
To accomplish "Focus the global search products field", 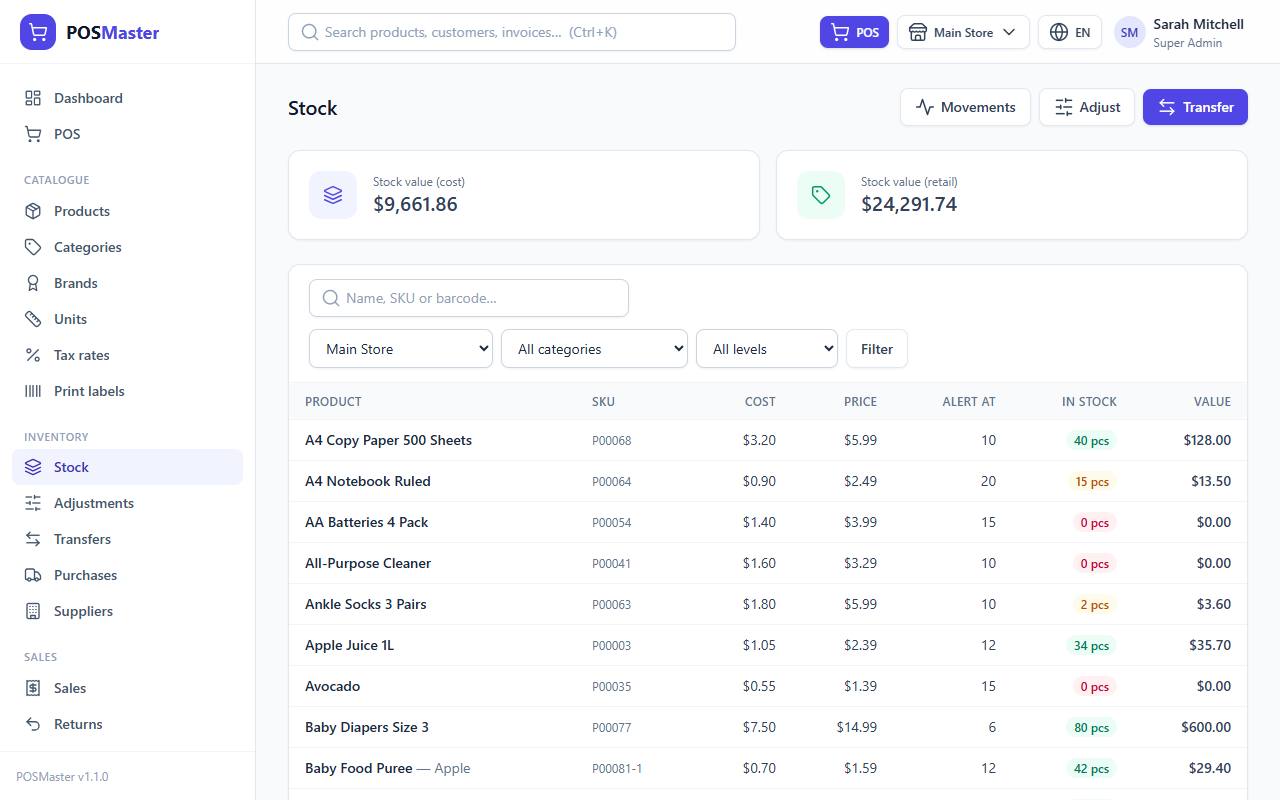I will coord(512,32).
